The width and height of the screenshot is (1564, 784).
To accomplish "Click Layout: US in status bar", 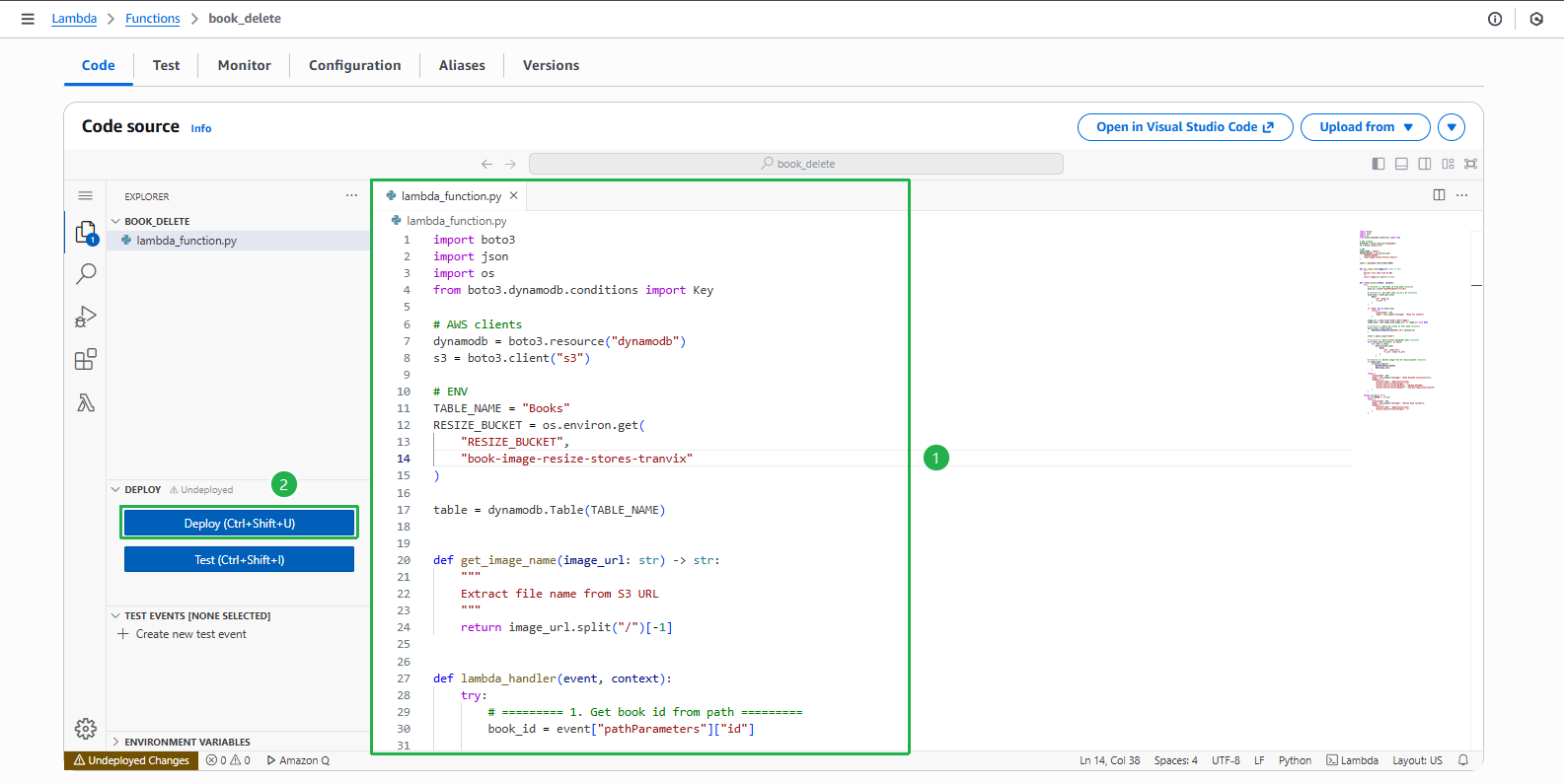I will click(x=1417, y=760).
